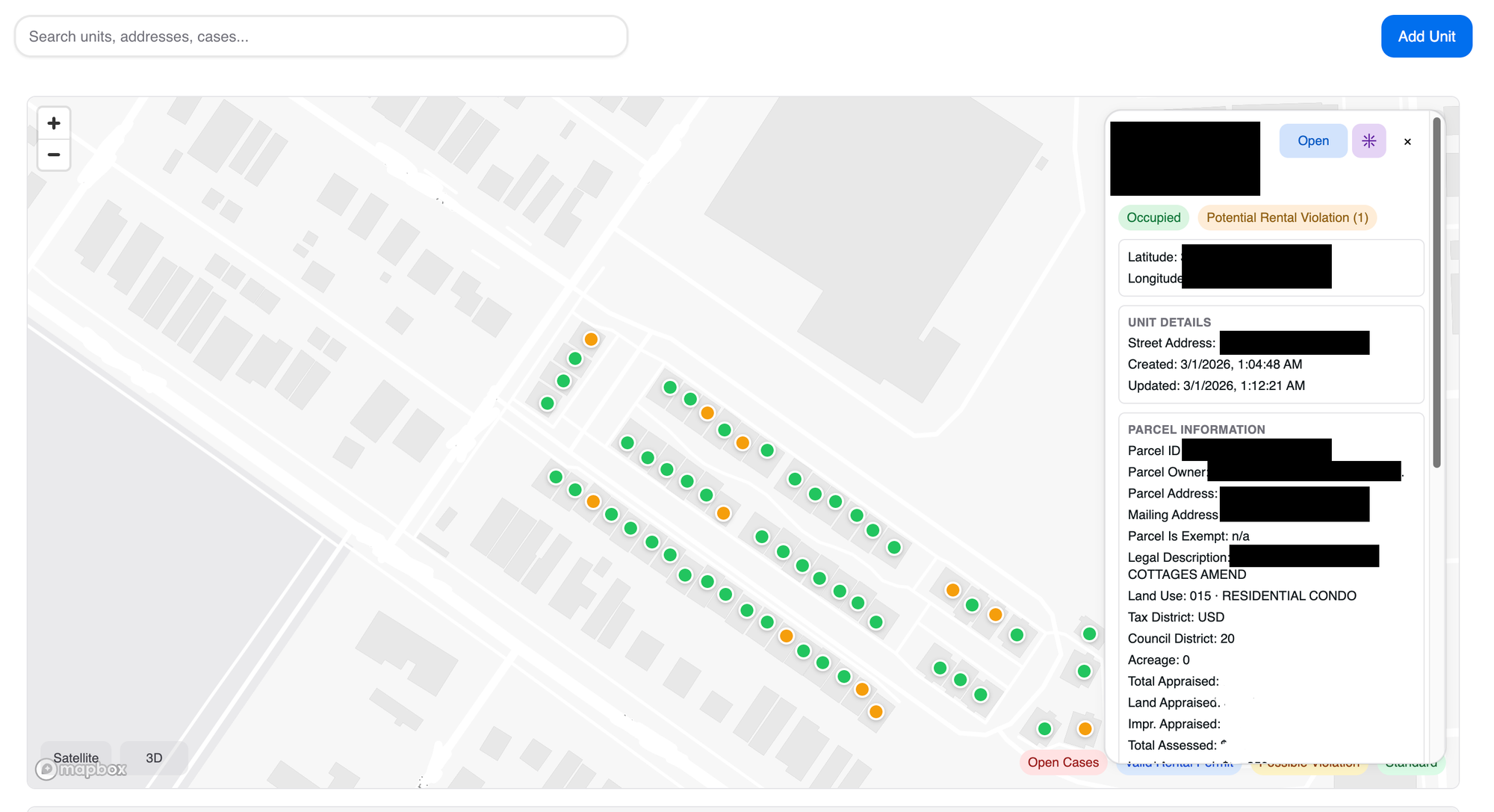The image size is (1494, 812).
Task: Zoom out of the map
Action: [54, 155]
